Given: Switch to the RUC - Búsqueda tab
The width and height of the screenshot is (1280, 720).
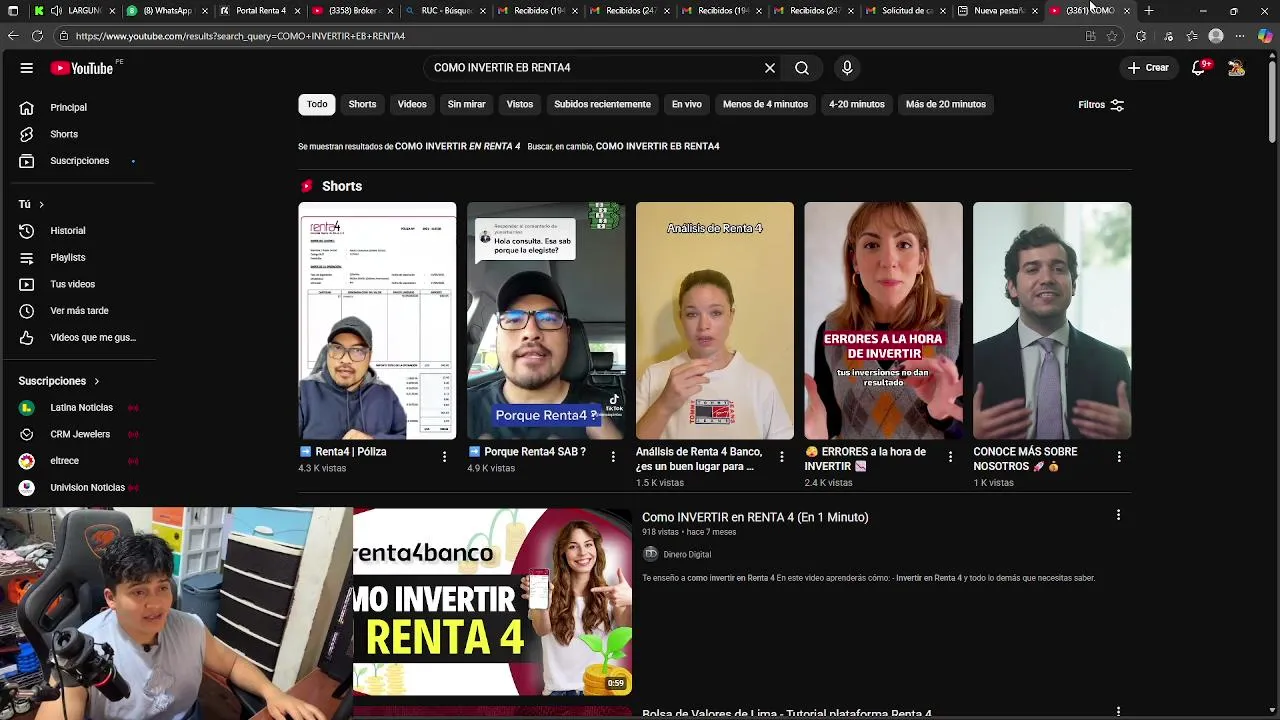Looking at the screenshot, I should 443,11.
